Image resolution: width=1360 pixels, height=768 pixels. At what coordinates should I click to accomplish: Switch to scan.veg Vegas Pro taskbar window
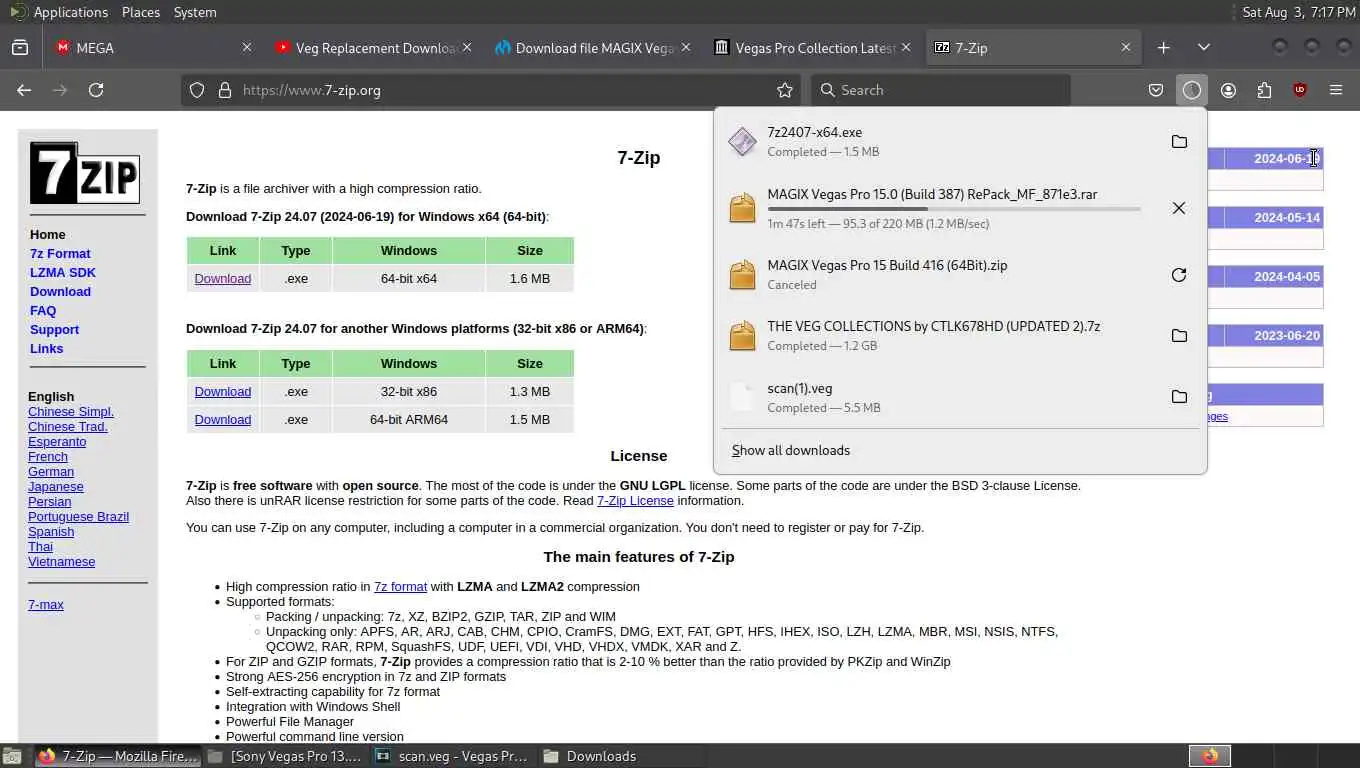click(453, 756)
